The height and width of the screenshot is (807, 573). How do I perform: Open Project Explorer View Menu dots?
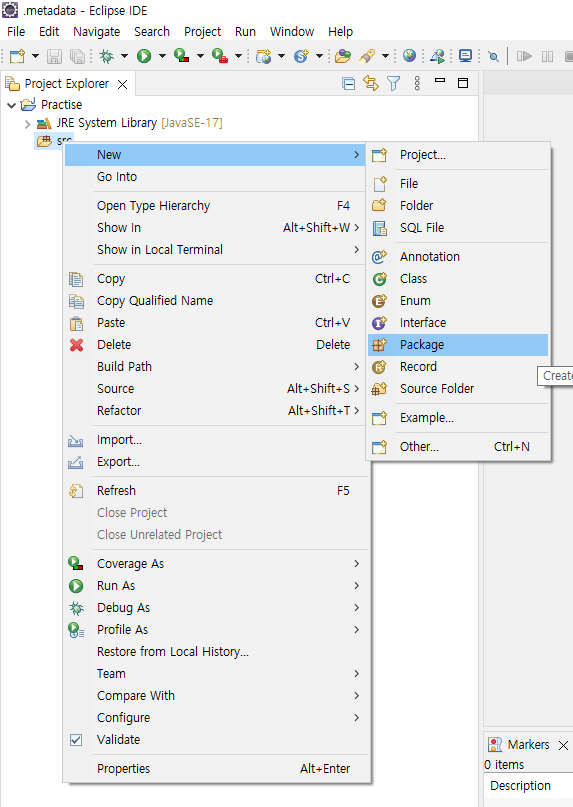(x=417, y=83)
